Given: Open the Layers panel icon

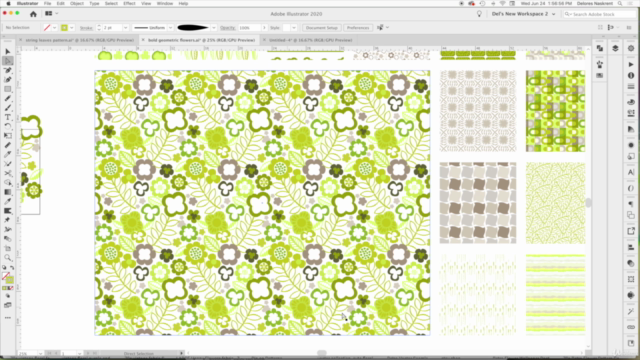Looking at the screenshot, I should (x=615, y=48).
